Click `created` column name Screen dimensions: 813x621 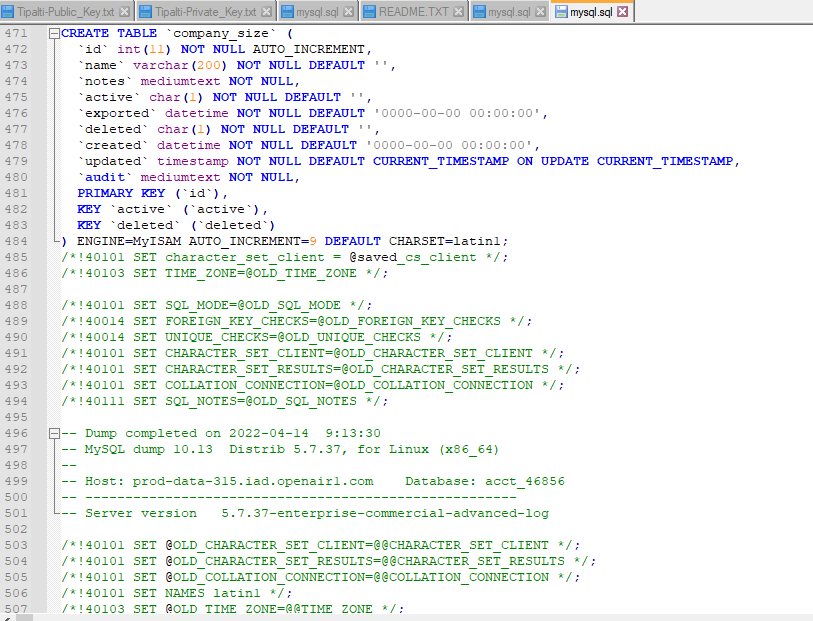(x=113, y=145)
